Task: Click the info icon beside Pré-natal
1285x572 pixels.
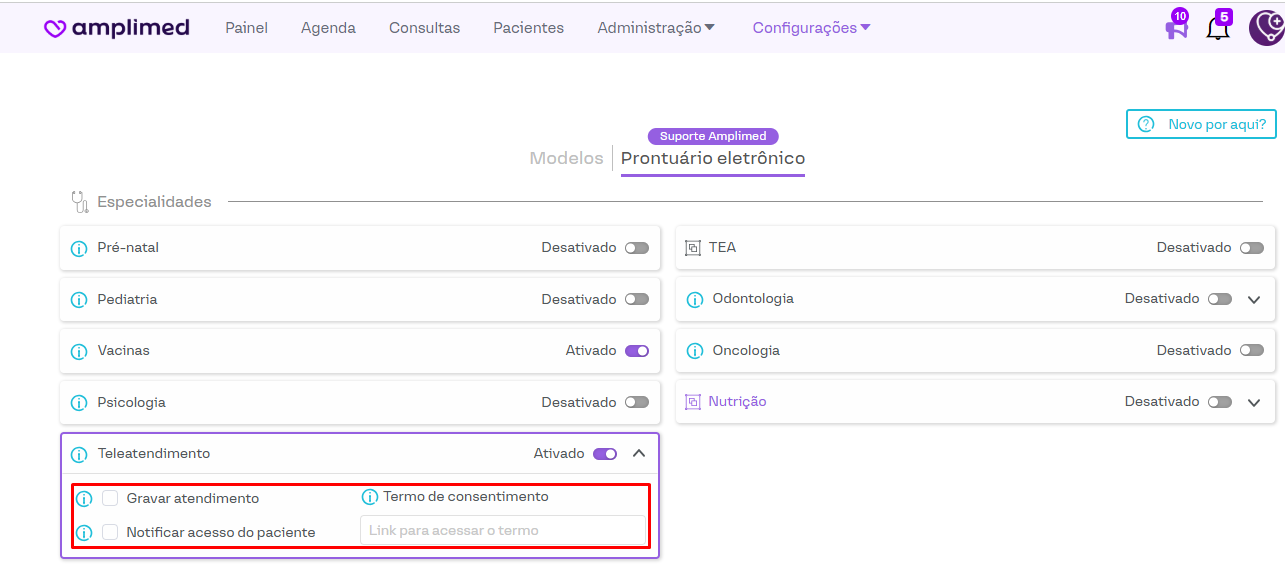Action: [79, 248]
